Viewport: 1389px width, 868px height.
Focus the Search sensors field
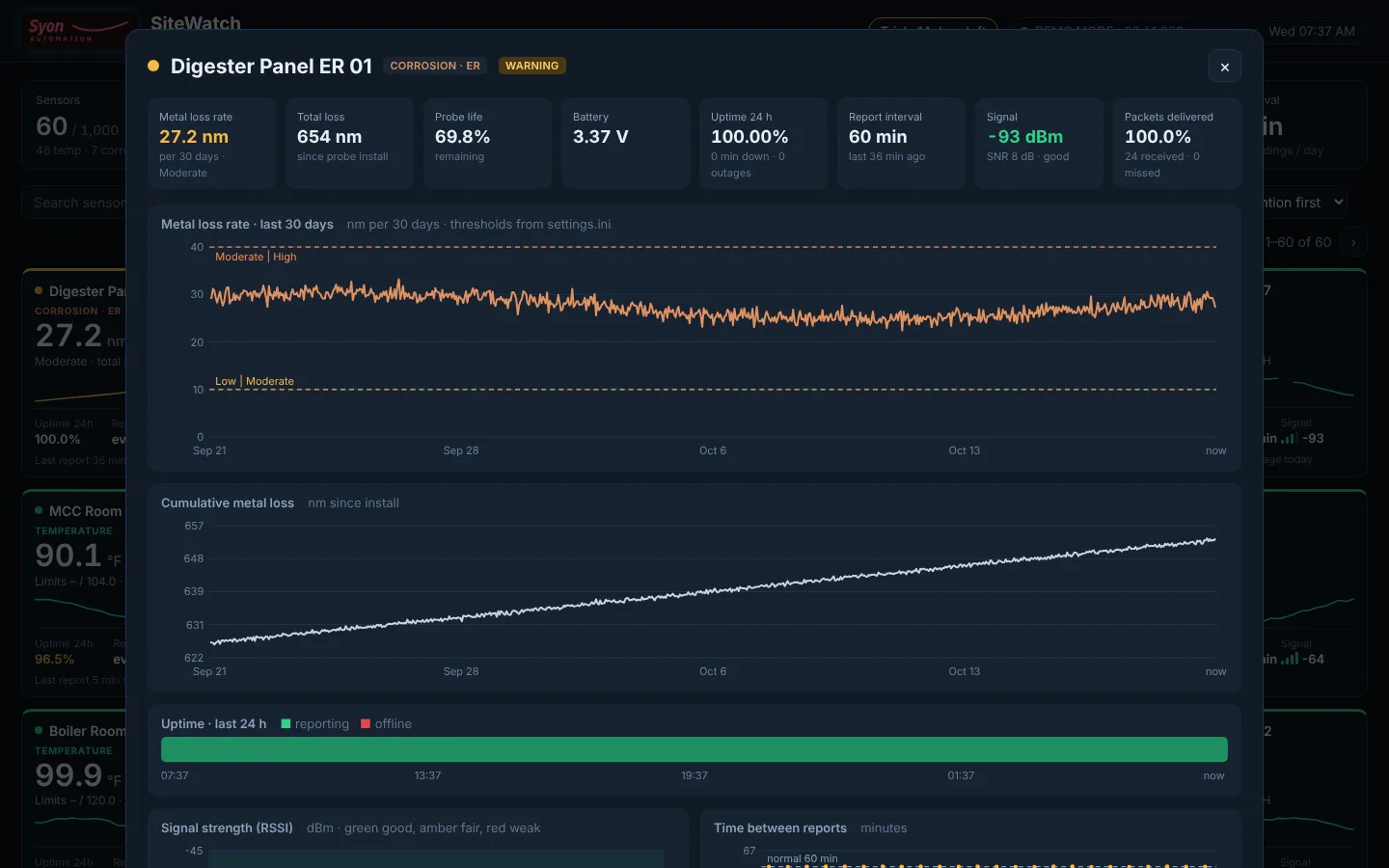pos(75,203)
